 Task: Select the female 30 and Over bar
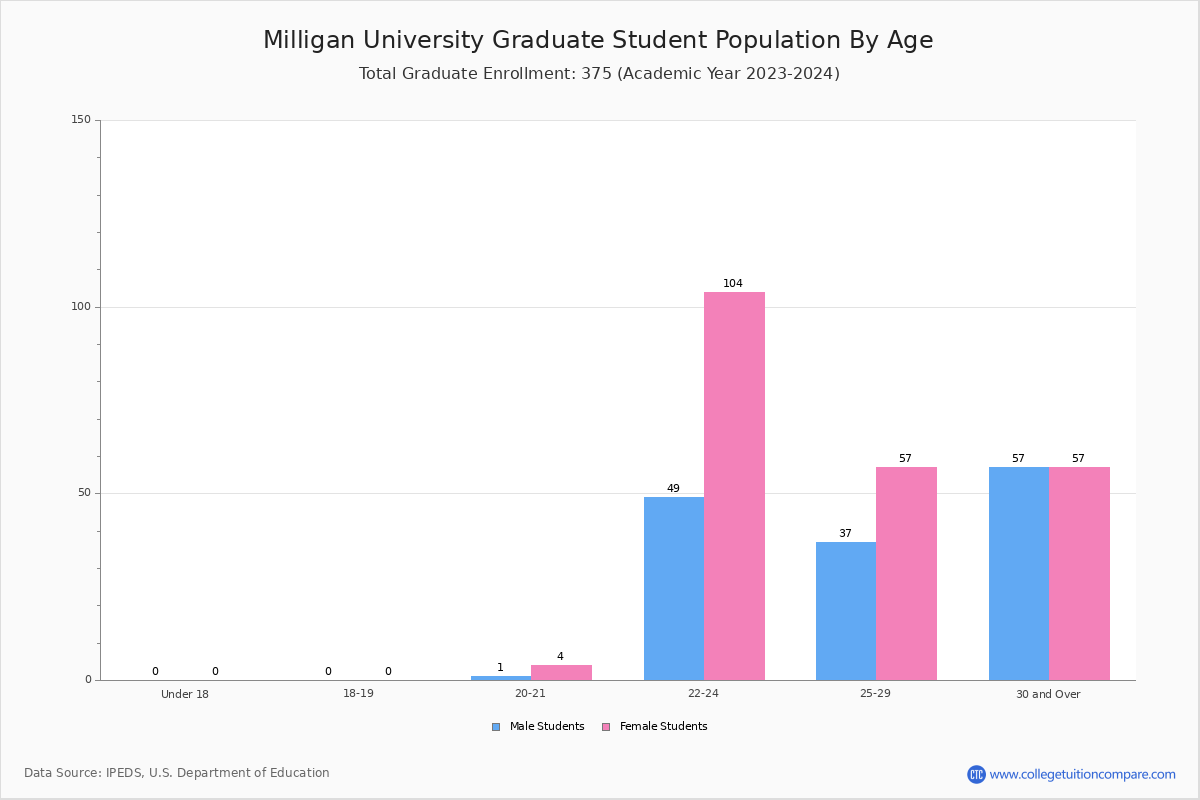pyautogui.click(x=1079, y=573)
